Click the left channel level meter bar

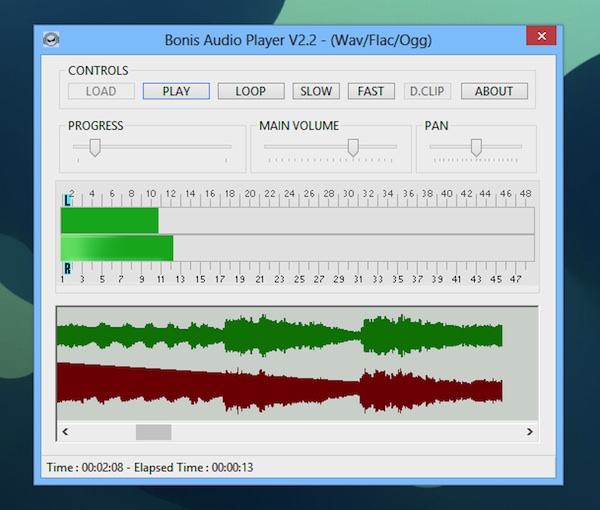(x=298, y=220)
